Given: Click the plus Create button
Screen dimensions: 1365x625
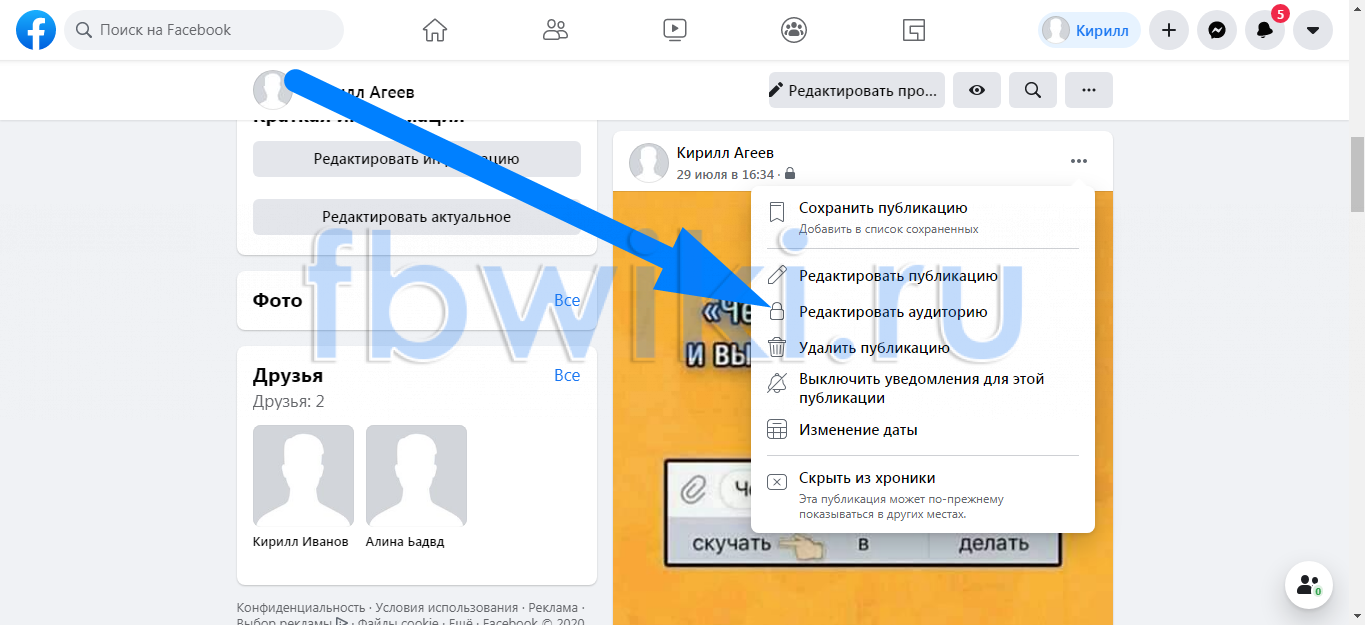Looking at the screenshot, I should click(1168, 30).
